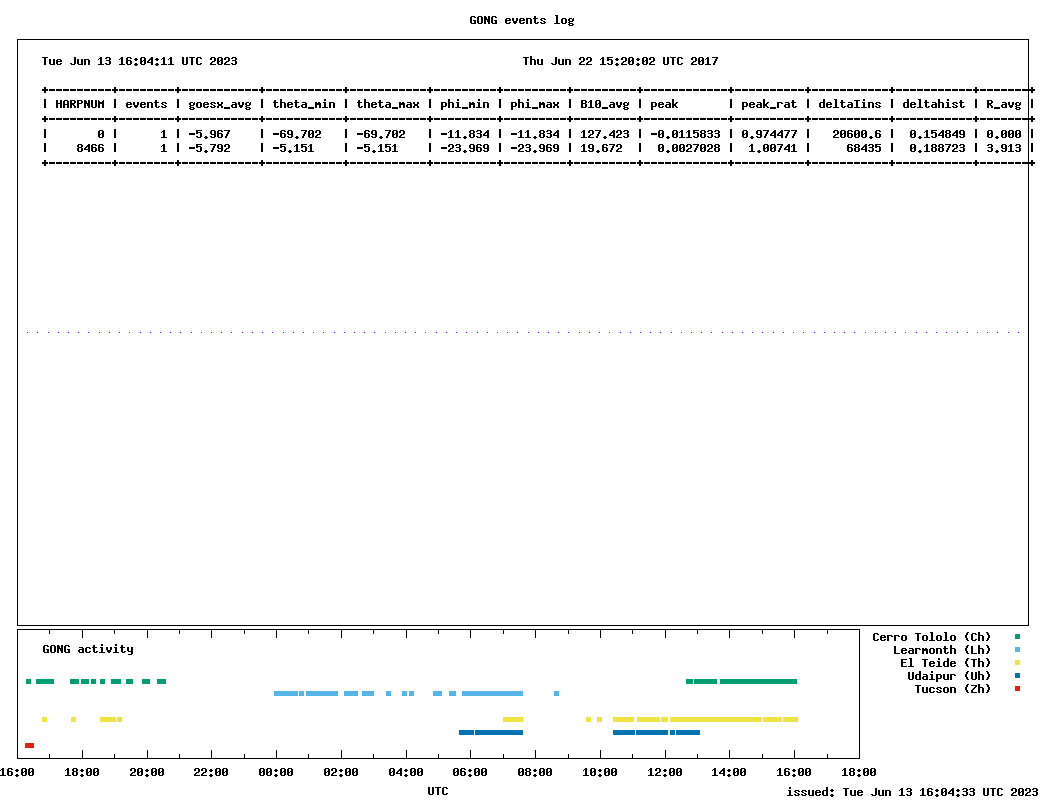
Task: Click the goesx_avg column header
Action: tap(220, 104)
